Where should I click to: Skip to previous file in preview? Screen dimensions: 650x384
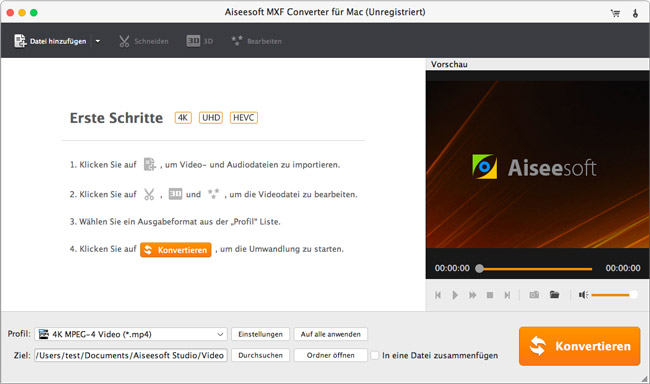[438, 295]
